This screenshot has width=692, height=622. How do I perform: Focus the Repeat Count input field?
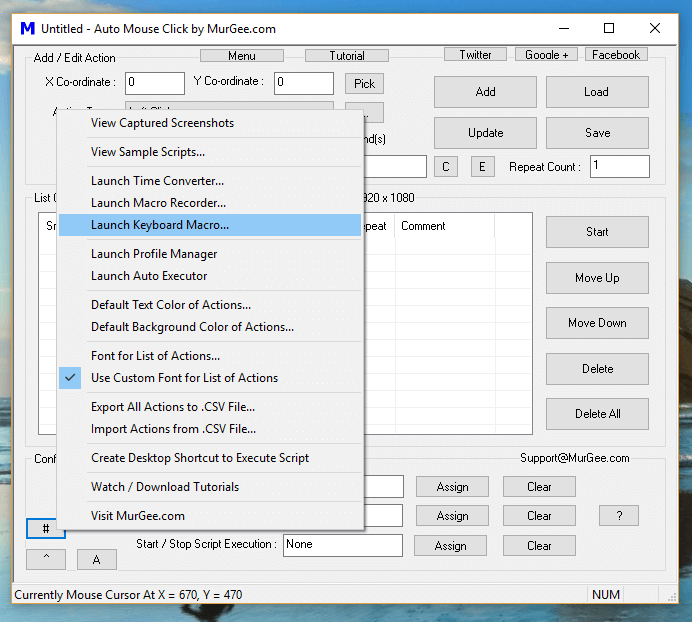tap(620, 166)
